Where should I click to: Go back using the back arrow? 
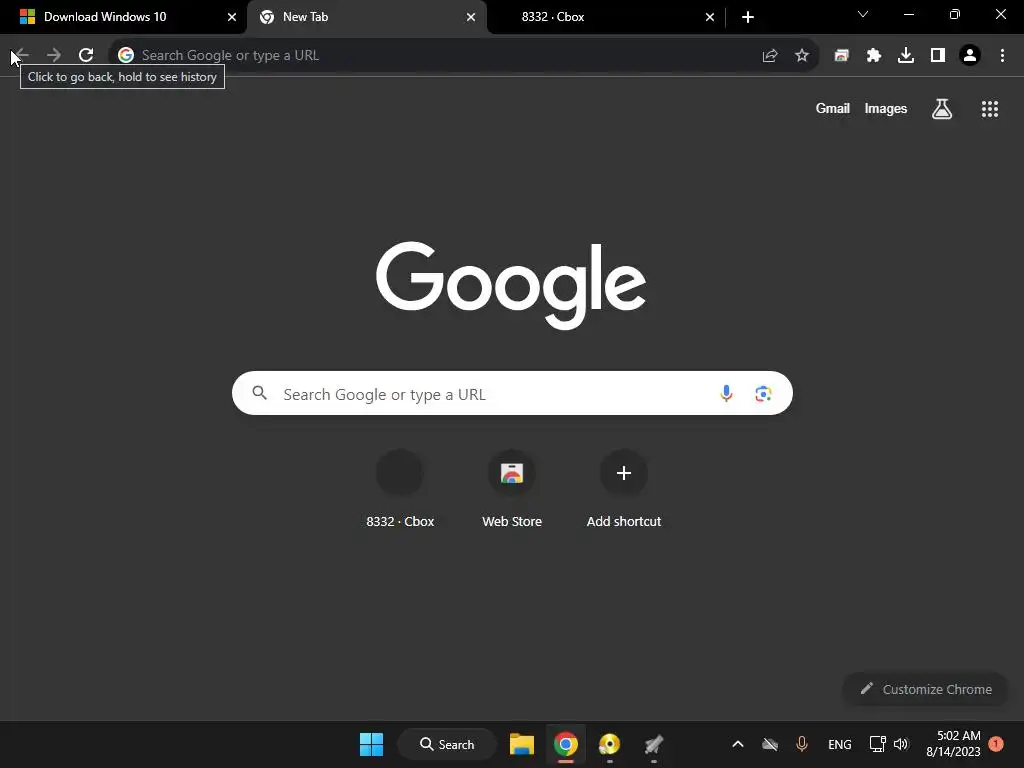(21, 55)
